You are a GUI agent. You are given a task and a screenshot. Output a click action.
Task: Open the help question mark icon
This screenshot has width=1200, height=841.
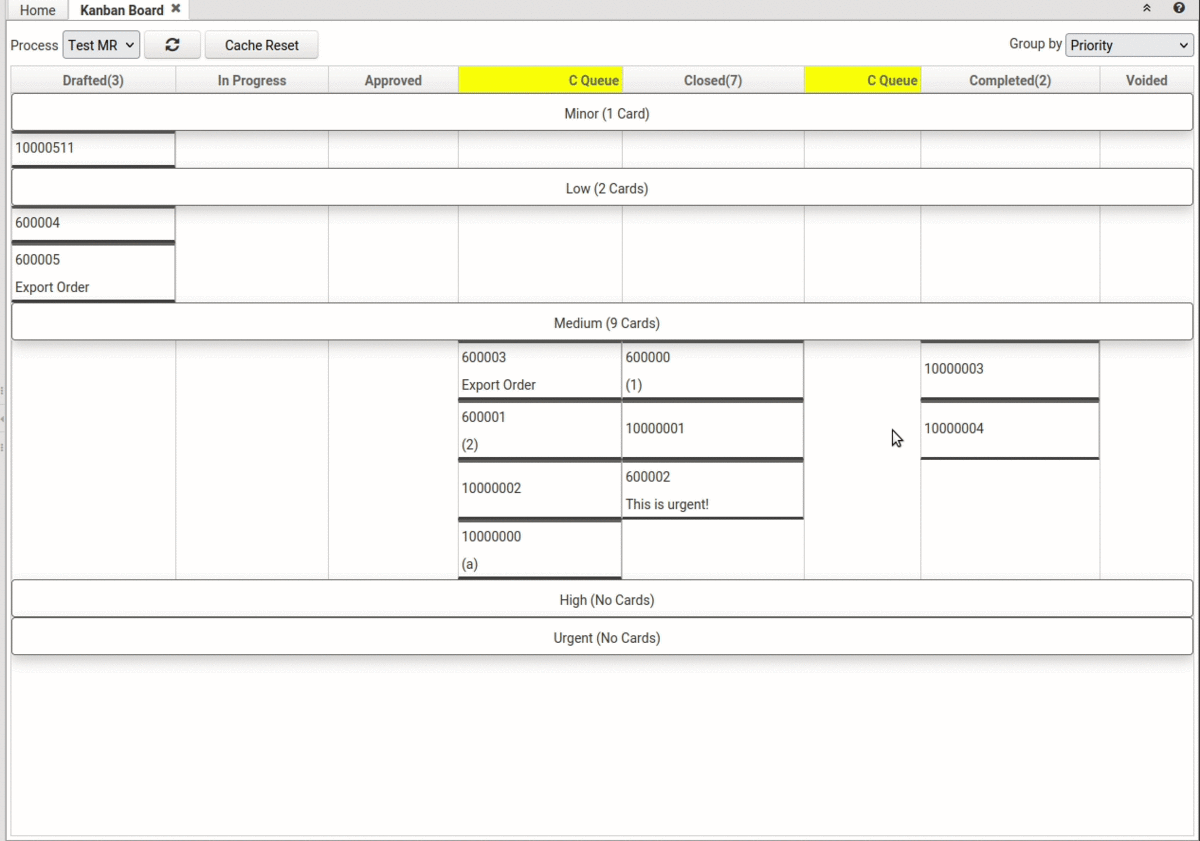[x=1179, y=8]
